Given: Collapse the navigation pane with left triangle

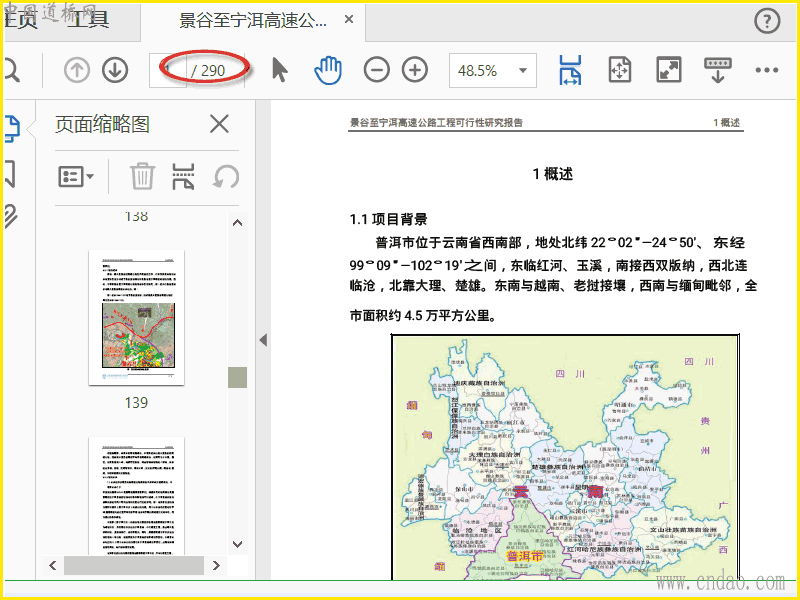Looking at the screenshot, I should click(x=263, y=340).
